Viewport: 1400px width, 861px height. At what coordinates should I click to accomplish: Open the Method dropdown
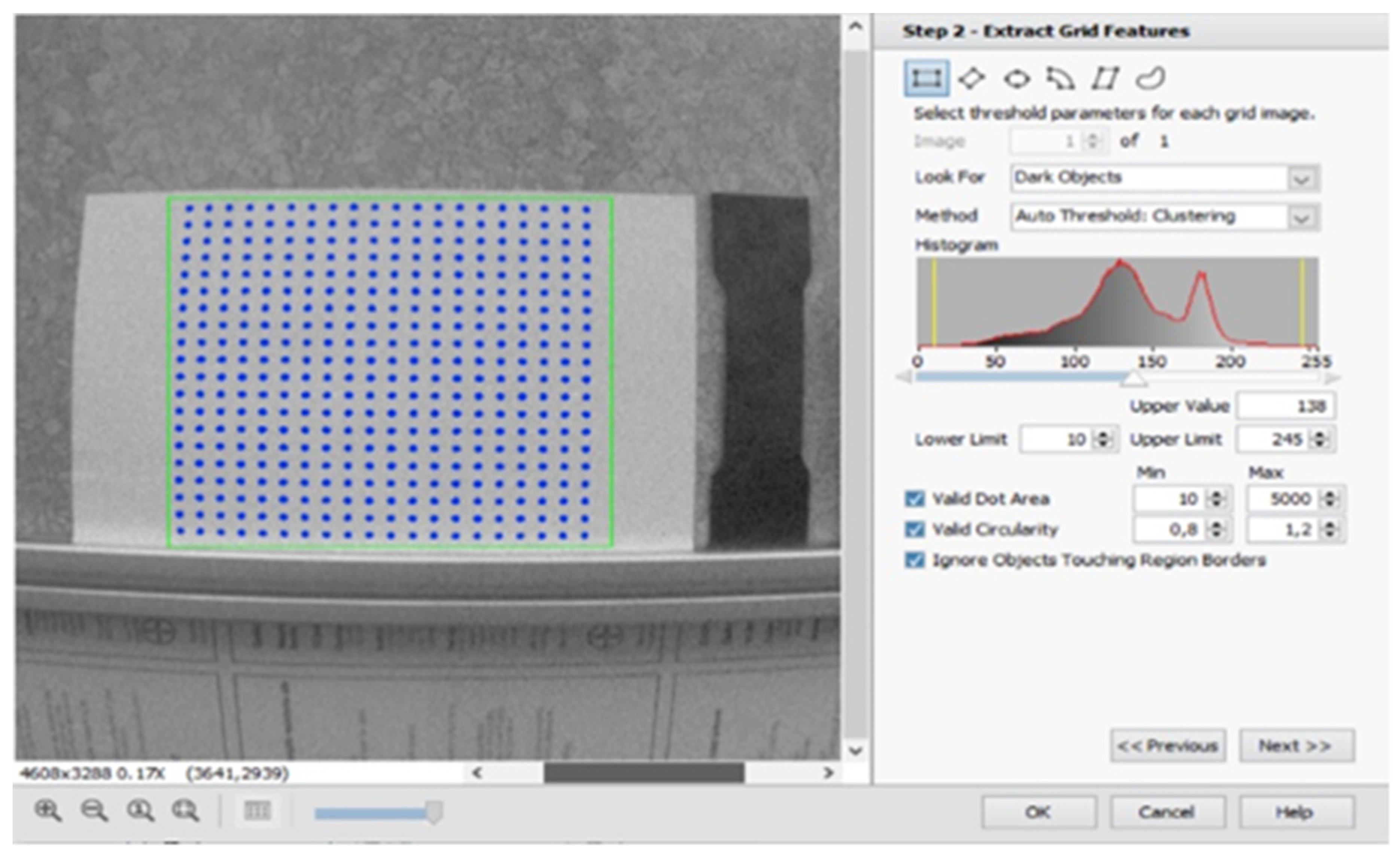click(1301, 217)
